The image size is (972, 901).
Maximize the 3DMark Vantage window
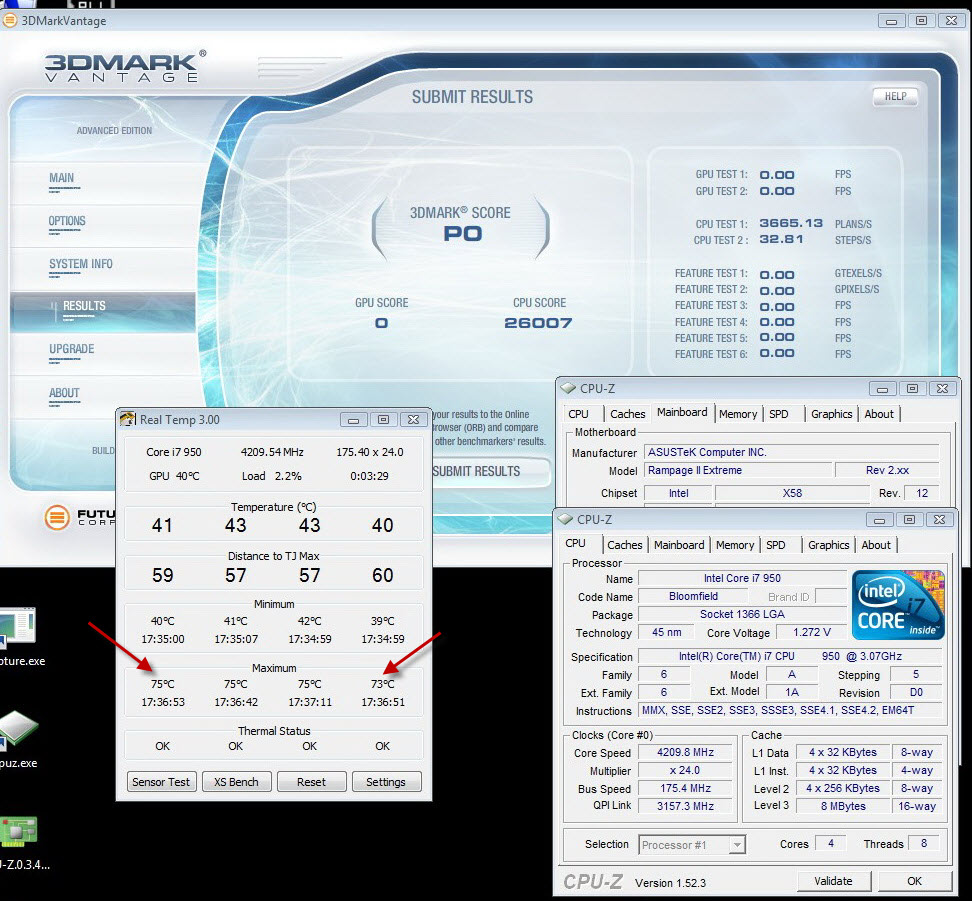click(x=922, y=21)
